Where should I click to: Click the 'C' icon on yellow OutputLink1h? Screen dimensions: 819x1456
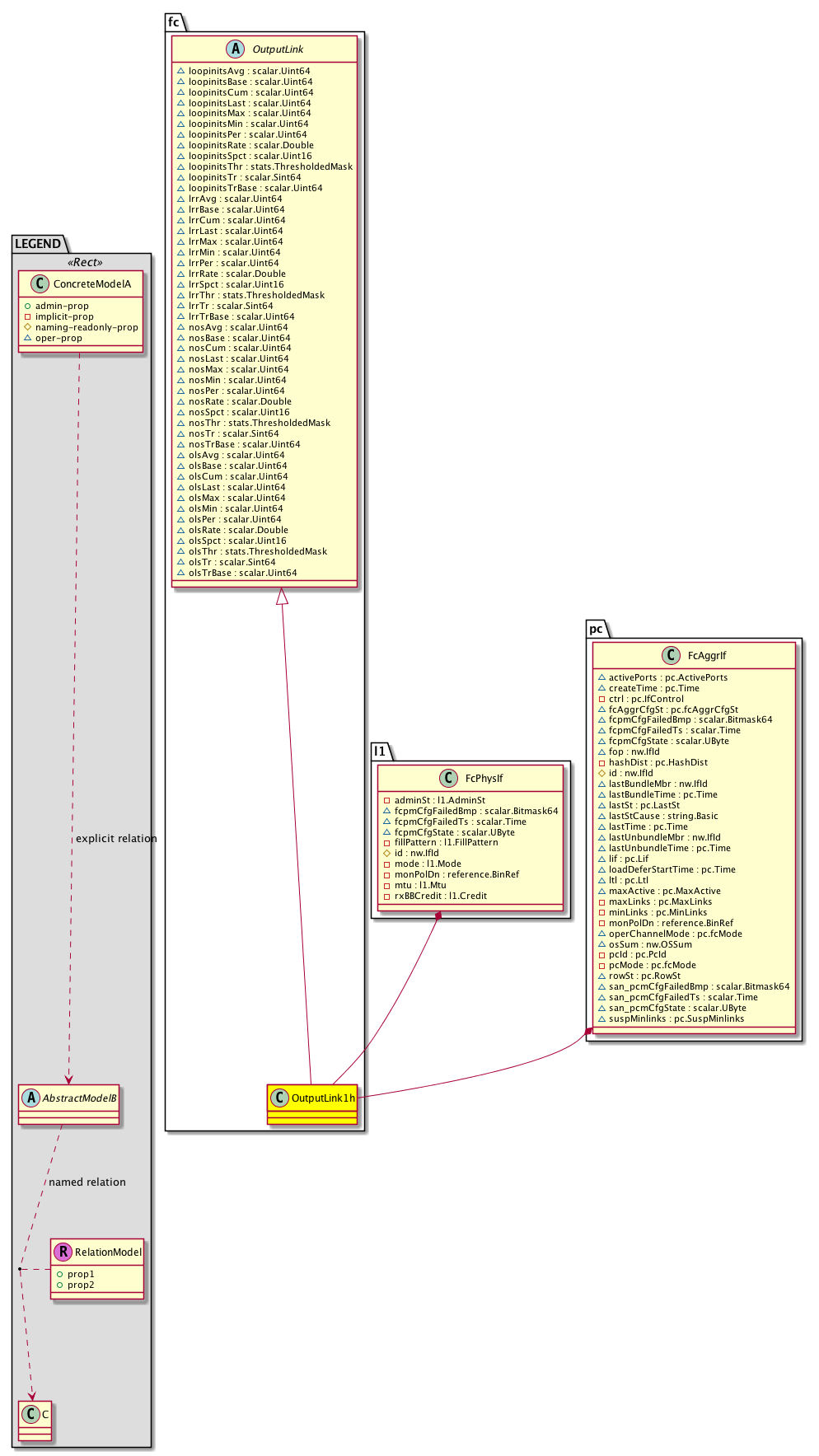[279, 1098]
